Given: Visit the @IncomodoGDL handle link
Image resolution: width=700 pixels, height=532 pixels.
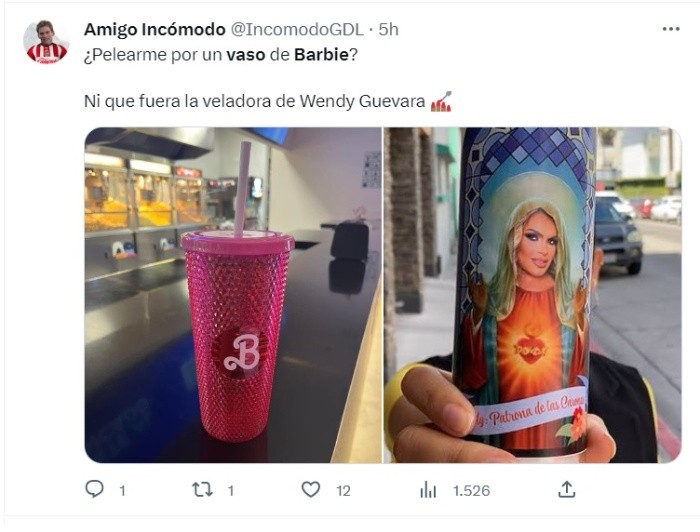Looking at the screenshot, I should pos(297,29).
